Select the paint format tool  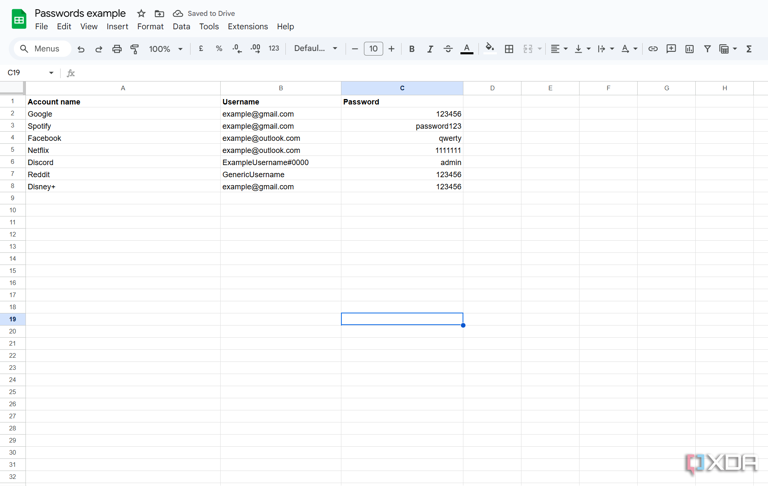tap(134, 49)
